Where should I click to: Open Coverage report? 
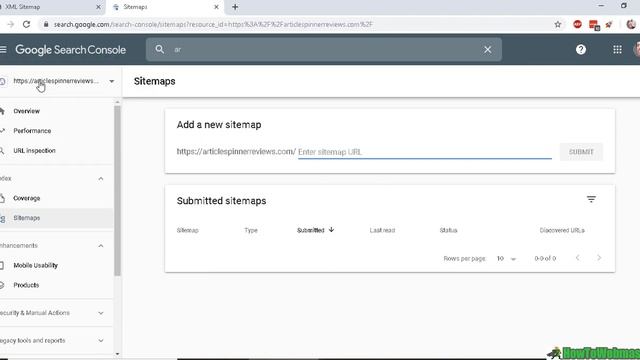(27, 198)
